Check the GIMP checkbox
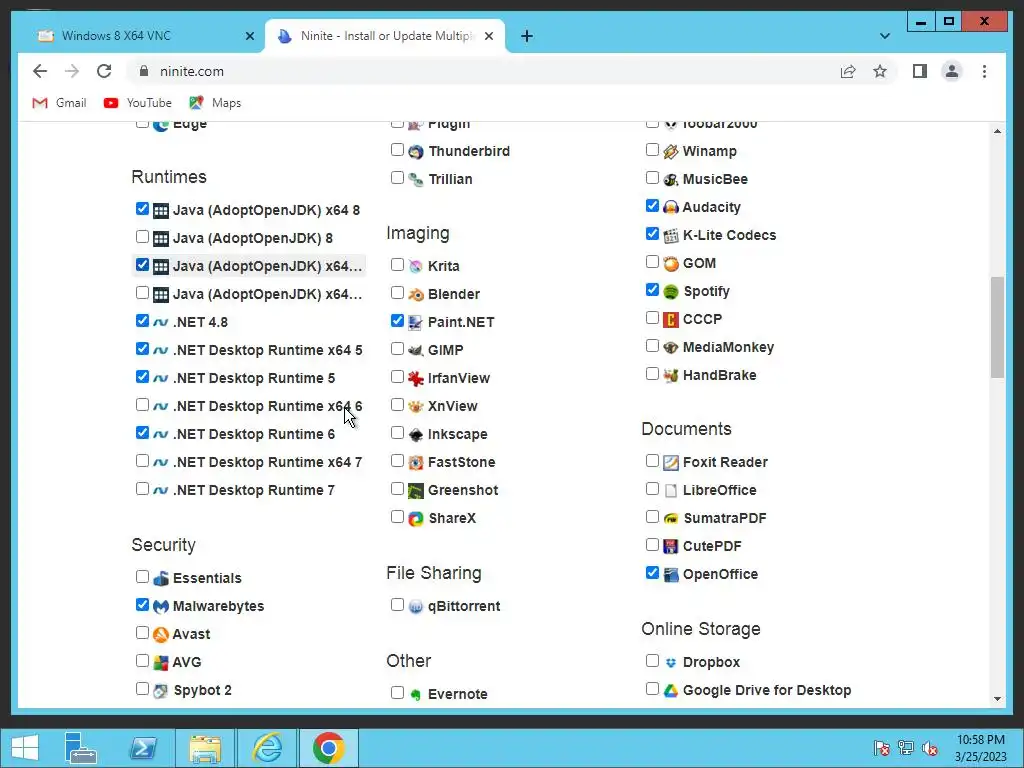The image size is (1024, 768). (x=397, y=349)
